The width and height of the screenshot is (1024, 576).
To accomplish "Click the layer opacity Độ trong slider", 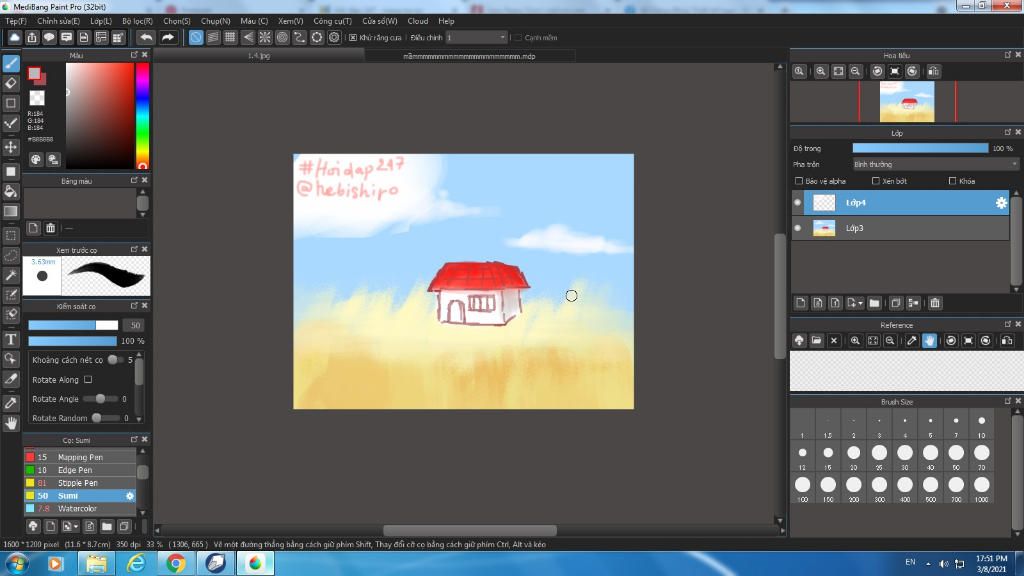I will pyautogui.click(x=920, y=148).
